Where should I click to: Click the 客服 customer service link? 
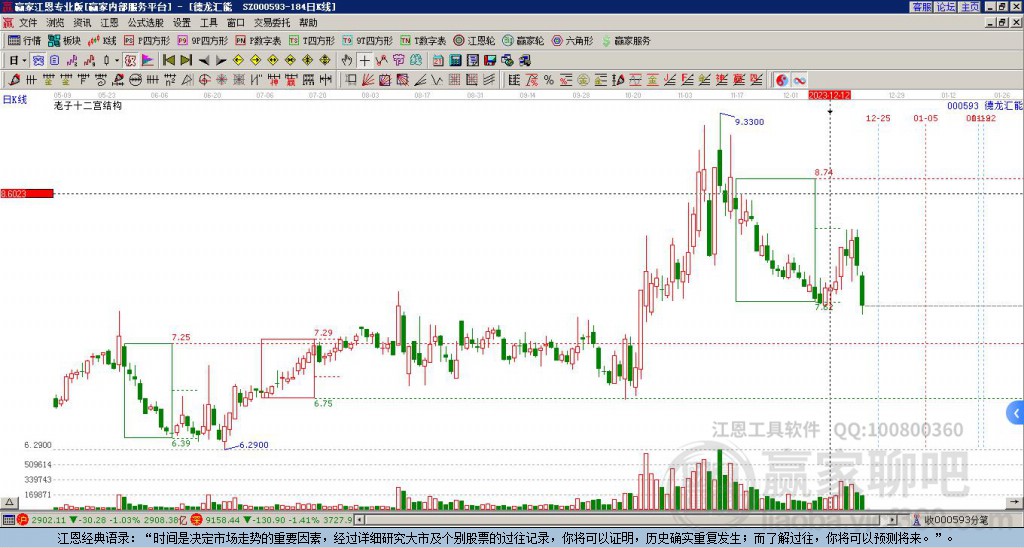921,7
